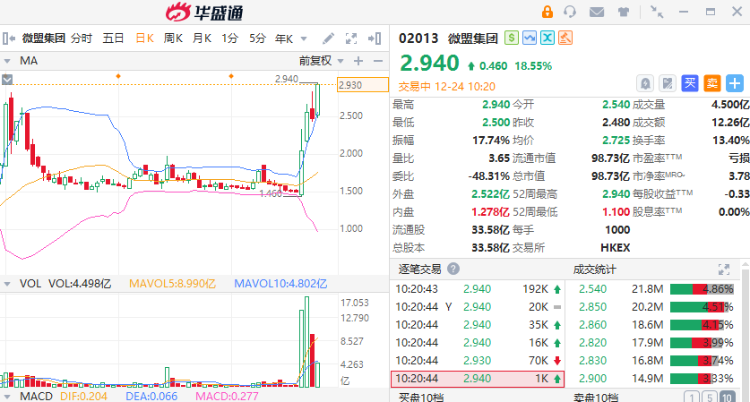This screenshot has height=402, width=750.
Task: Click the 2.930 price label on the chart axis
Action: 363,85
